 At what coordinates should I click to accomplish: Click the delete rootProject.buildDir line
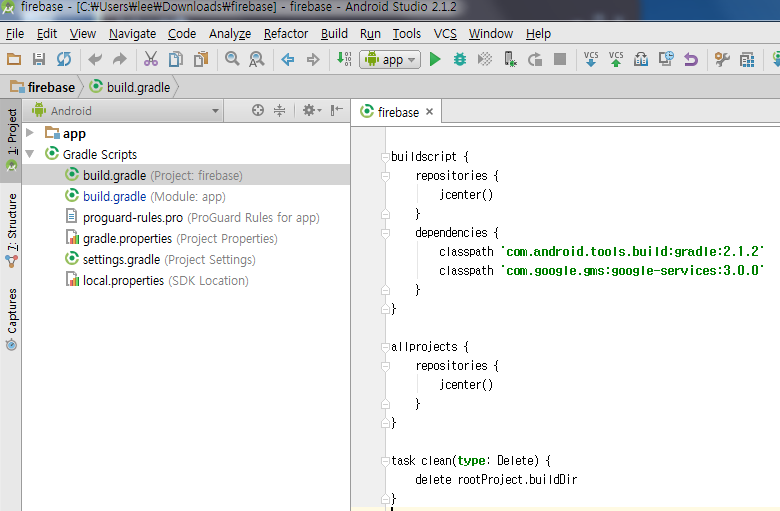(496, 480)
